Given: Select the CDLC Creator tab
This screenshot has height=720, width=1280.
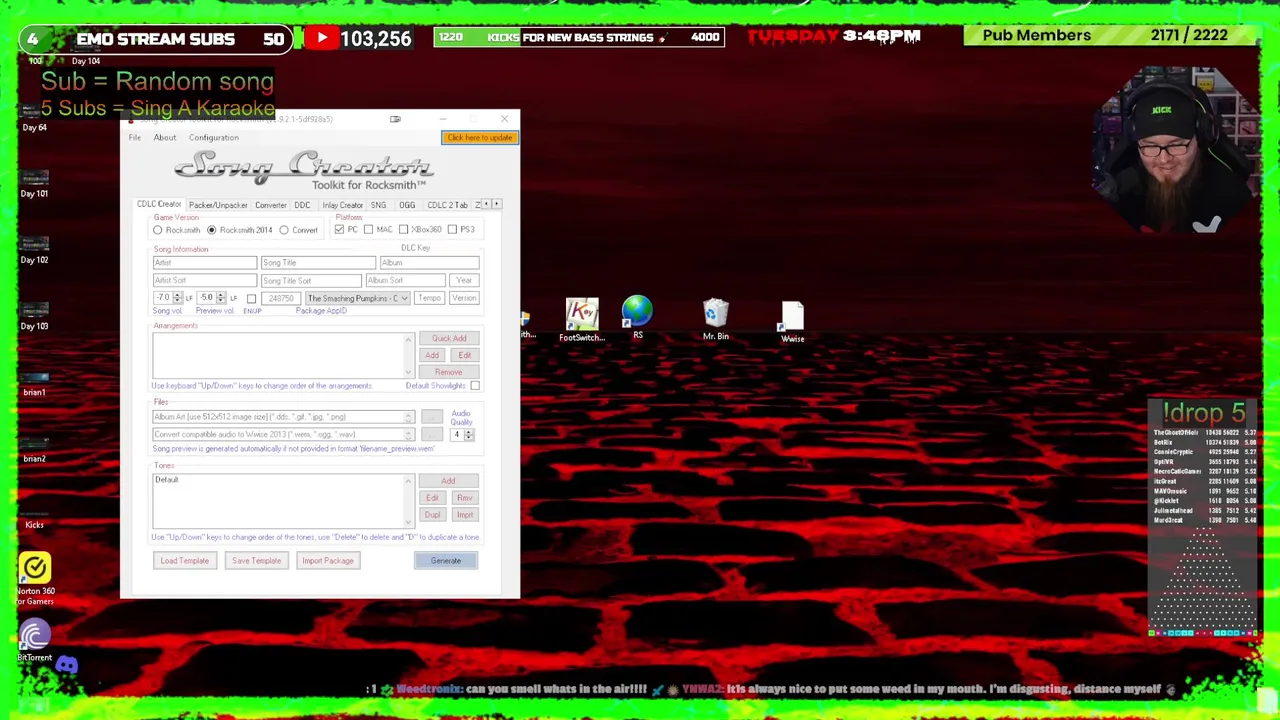Looking at the screenshot, I should coord(159,205).
